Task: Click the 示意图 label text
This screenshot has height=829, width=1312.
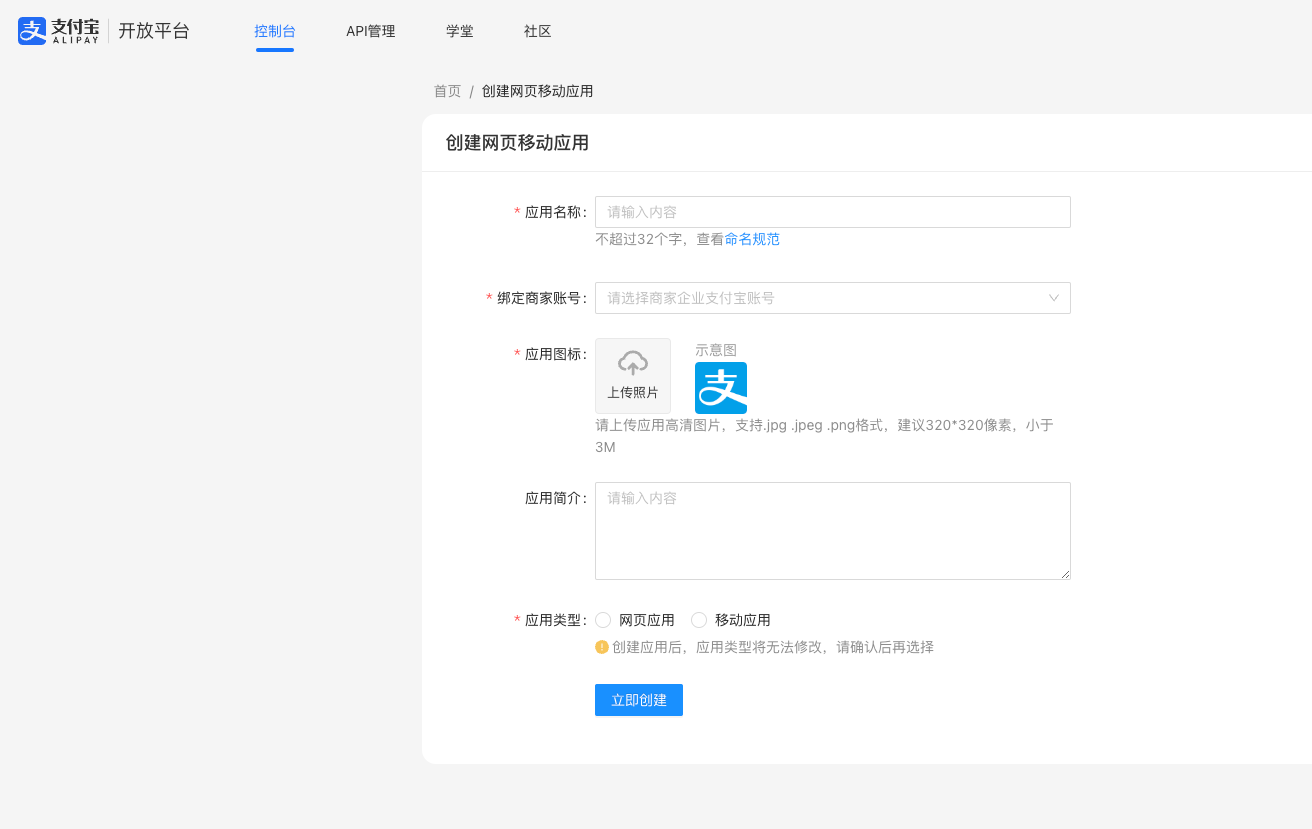Action: (x=716, y=350)
